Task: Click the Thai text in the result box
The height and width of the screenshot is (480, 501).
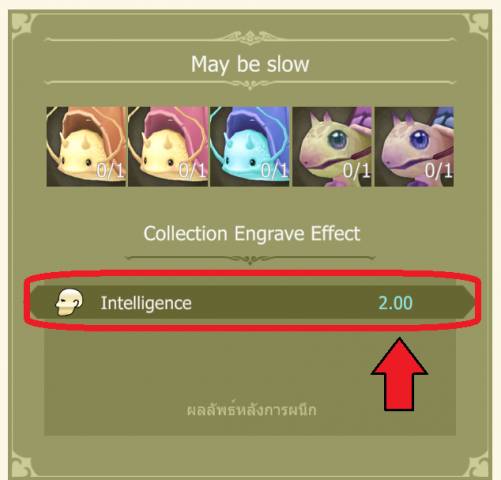Action: point(251,410)
